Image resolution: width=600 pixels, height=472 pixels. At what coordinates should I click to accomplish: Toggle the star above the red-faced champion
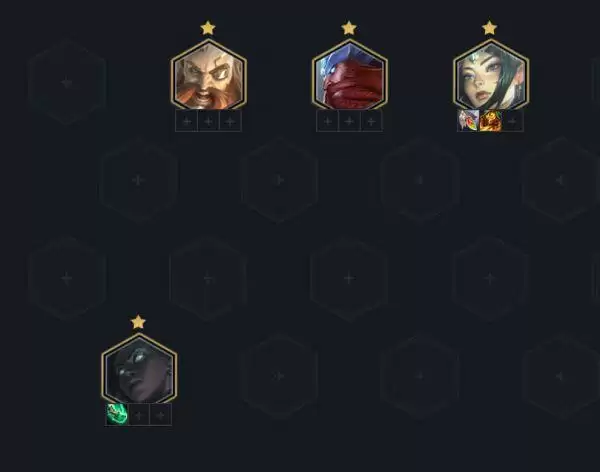[x=349, y=28]
